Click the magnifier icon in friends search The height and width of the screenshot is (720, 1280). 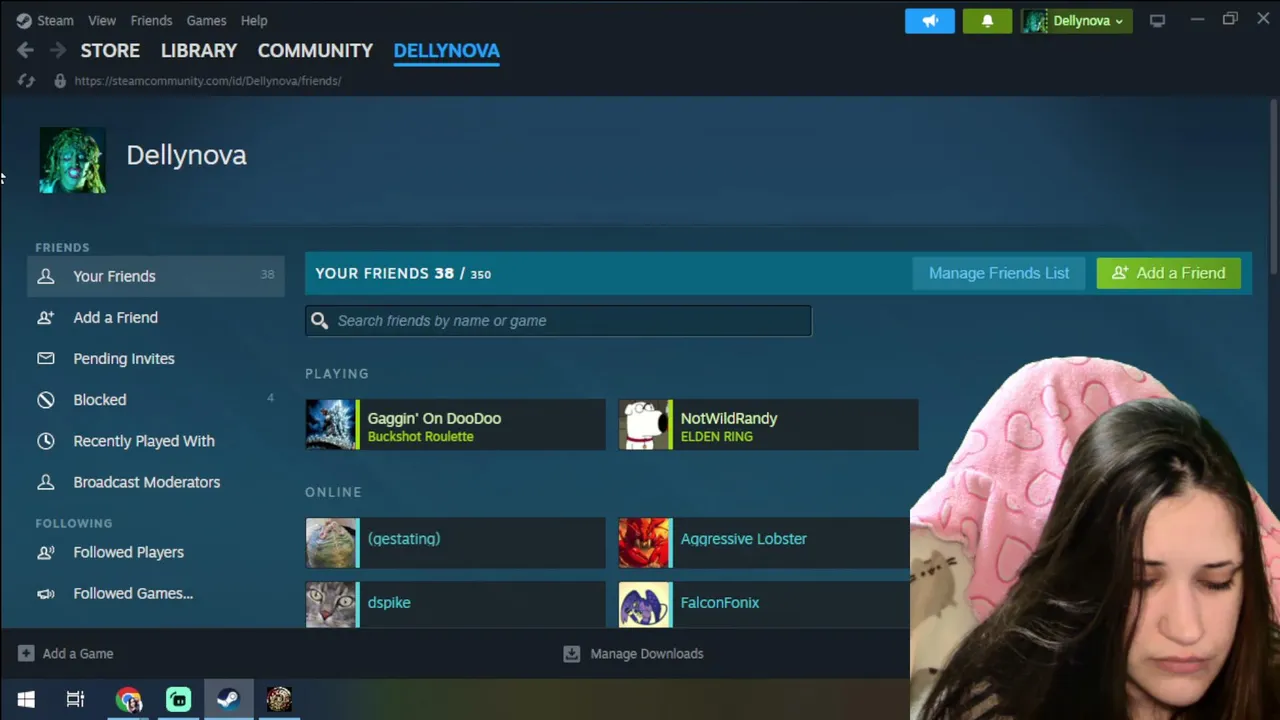pos(319,321)
